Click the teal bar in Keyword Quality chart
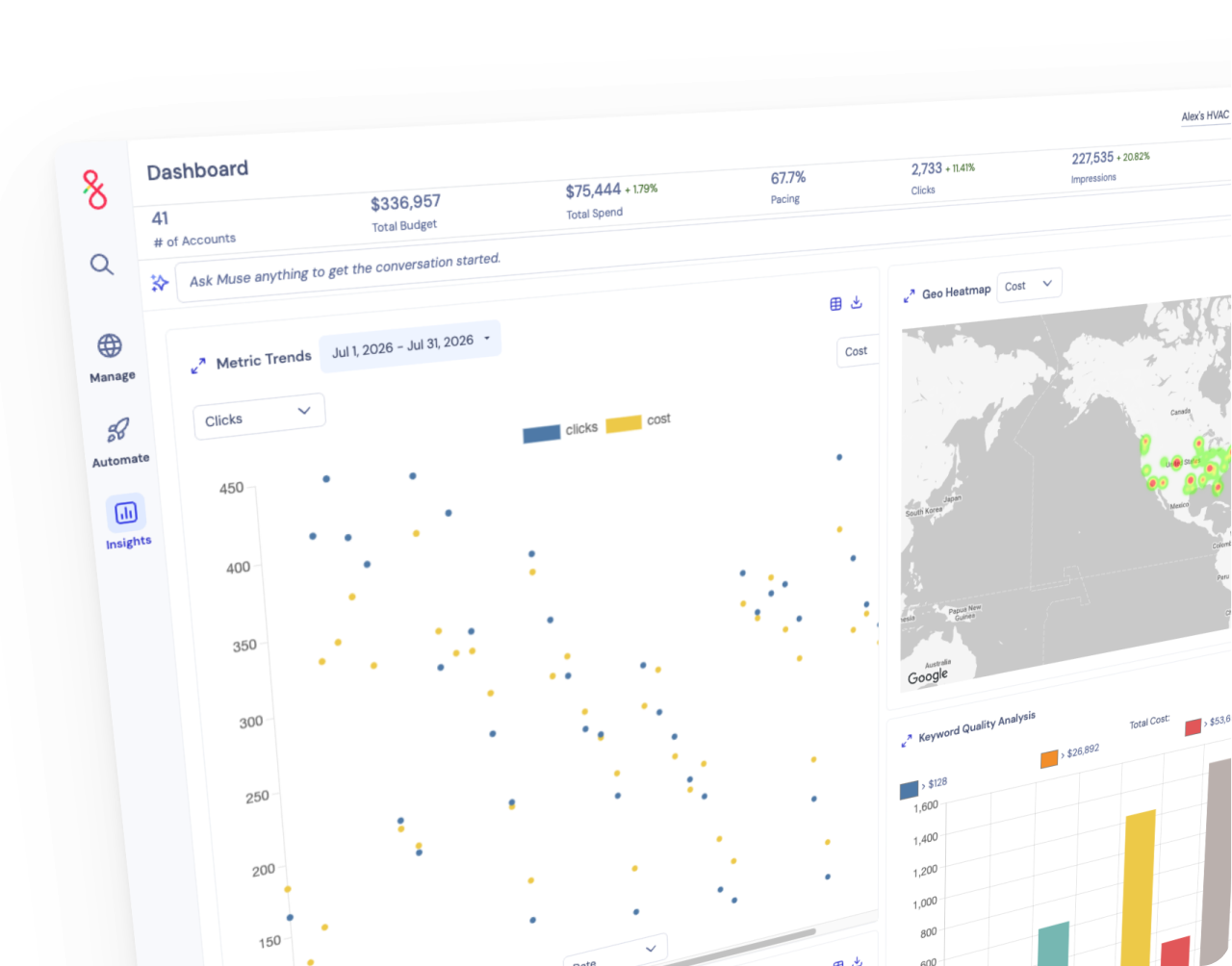 pos(1054,943)
